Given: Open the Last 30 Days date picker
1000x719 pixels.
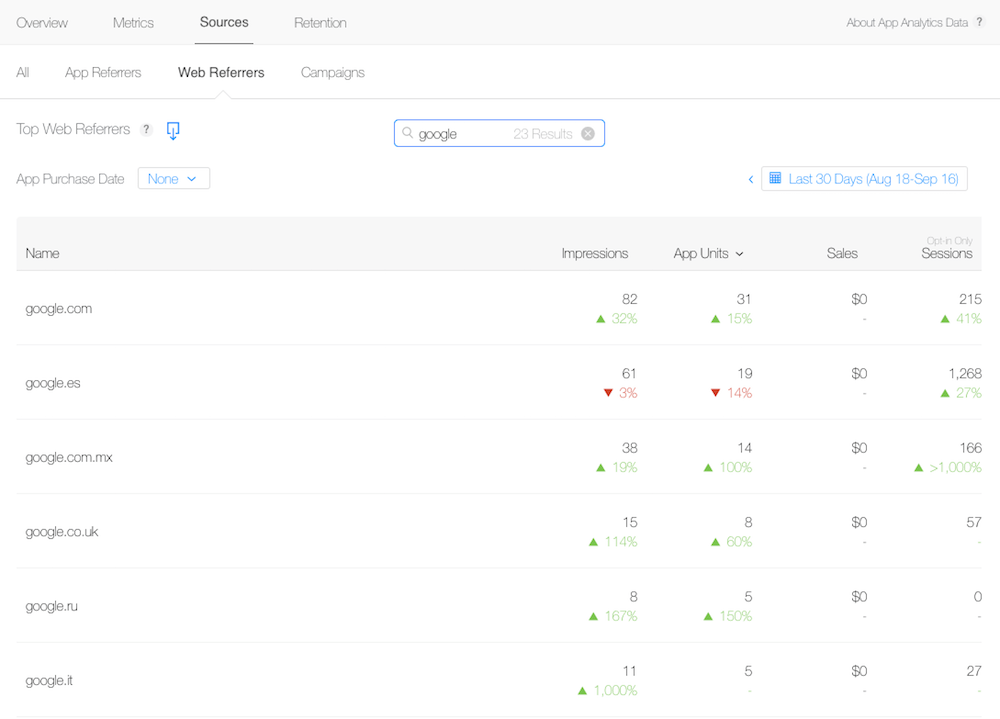Looking at the screenshot, I should pos(864,179).
